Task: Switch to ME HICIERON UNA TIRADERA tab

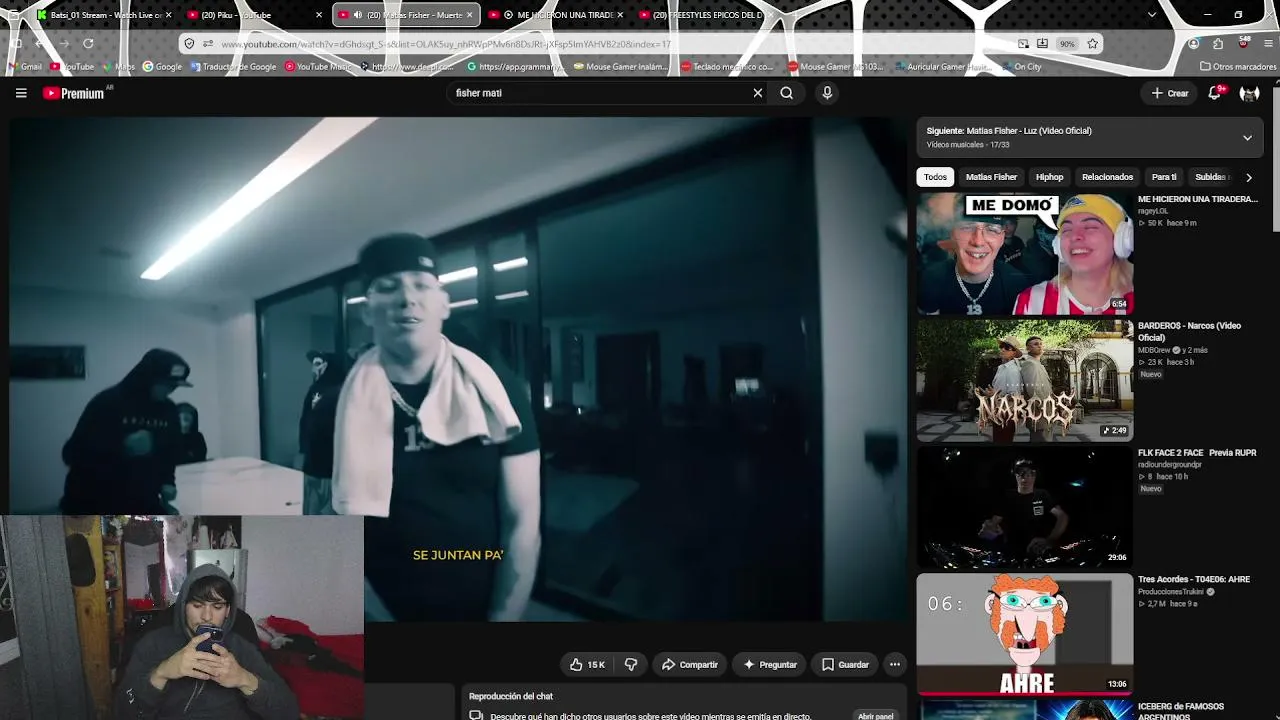Action: (557, 15)
